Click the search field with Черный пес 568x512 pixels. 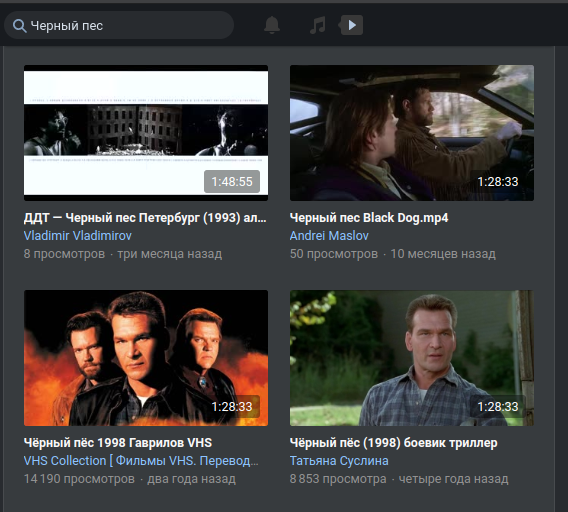pyautogui.click(x=119, y=25)
